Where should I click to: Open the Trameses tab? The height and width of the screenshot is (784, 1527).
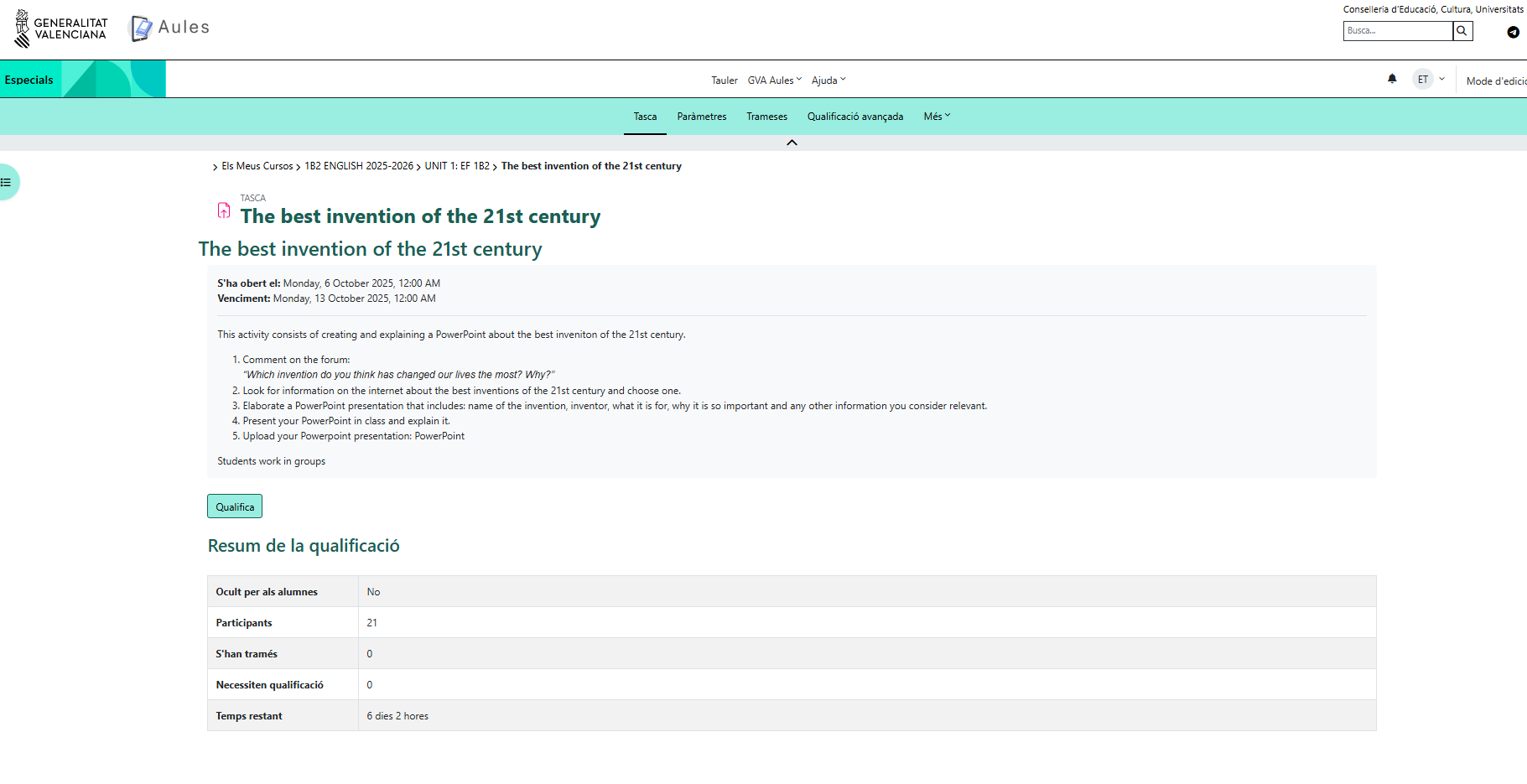[x=766, y=117]
